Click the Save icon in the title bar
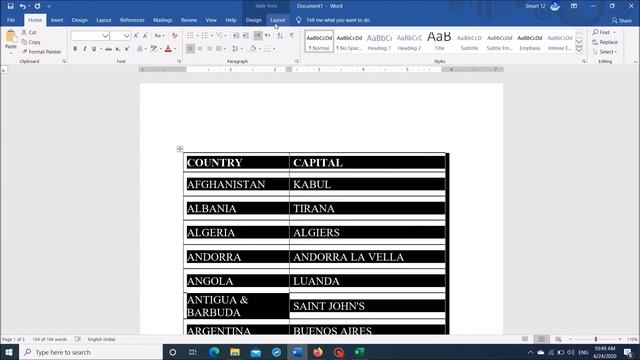The height and width of the screenshot is (360, 640). (11, 6)
